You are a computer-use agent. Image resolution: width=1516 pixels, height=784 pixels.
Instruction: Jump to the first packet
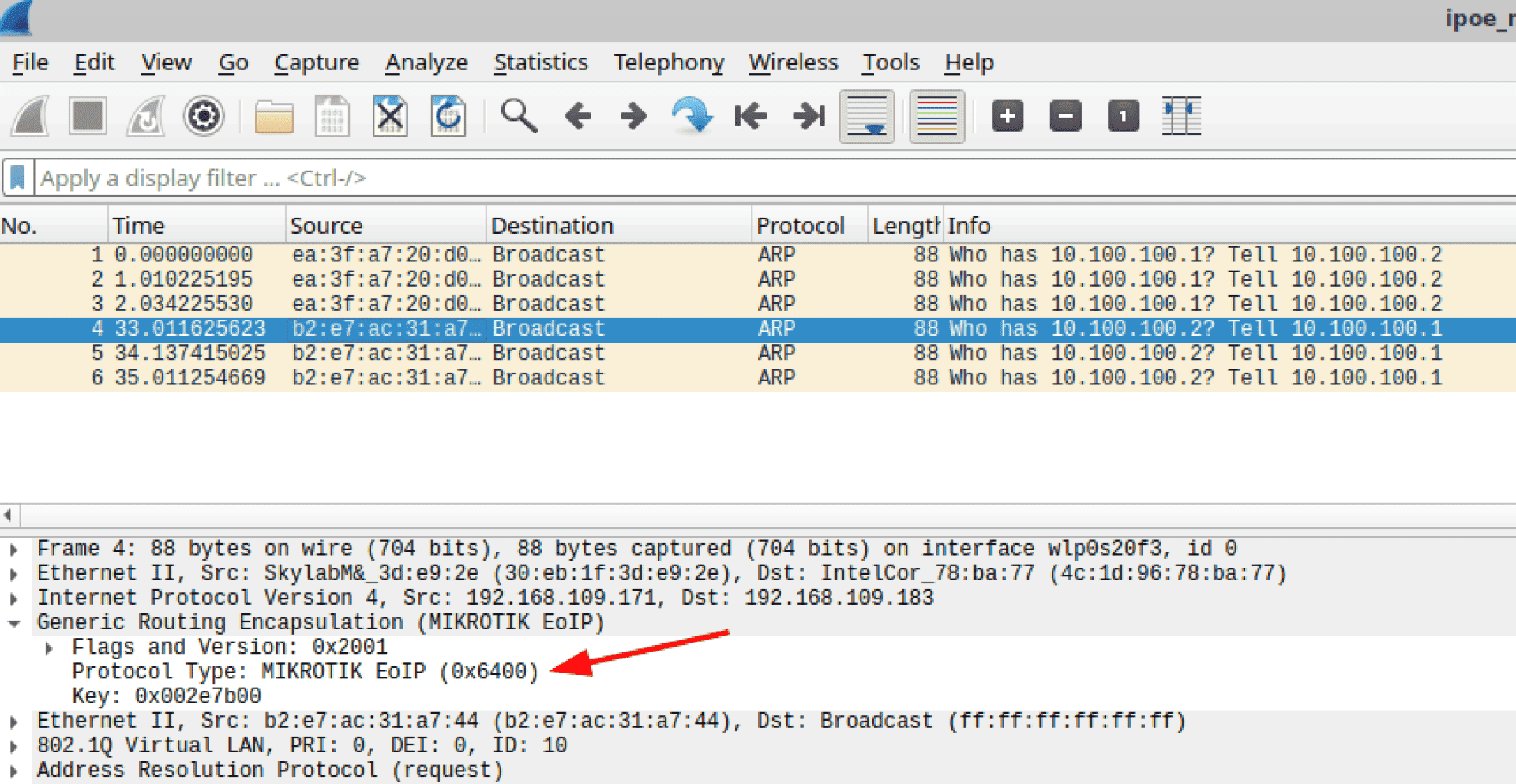pyautogui.click(x=750, y=117)
